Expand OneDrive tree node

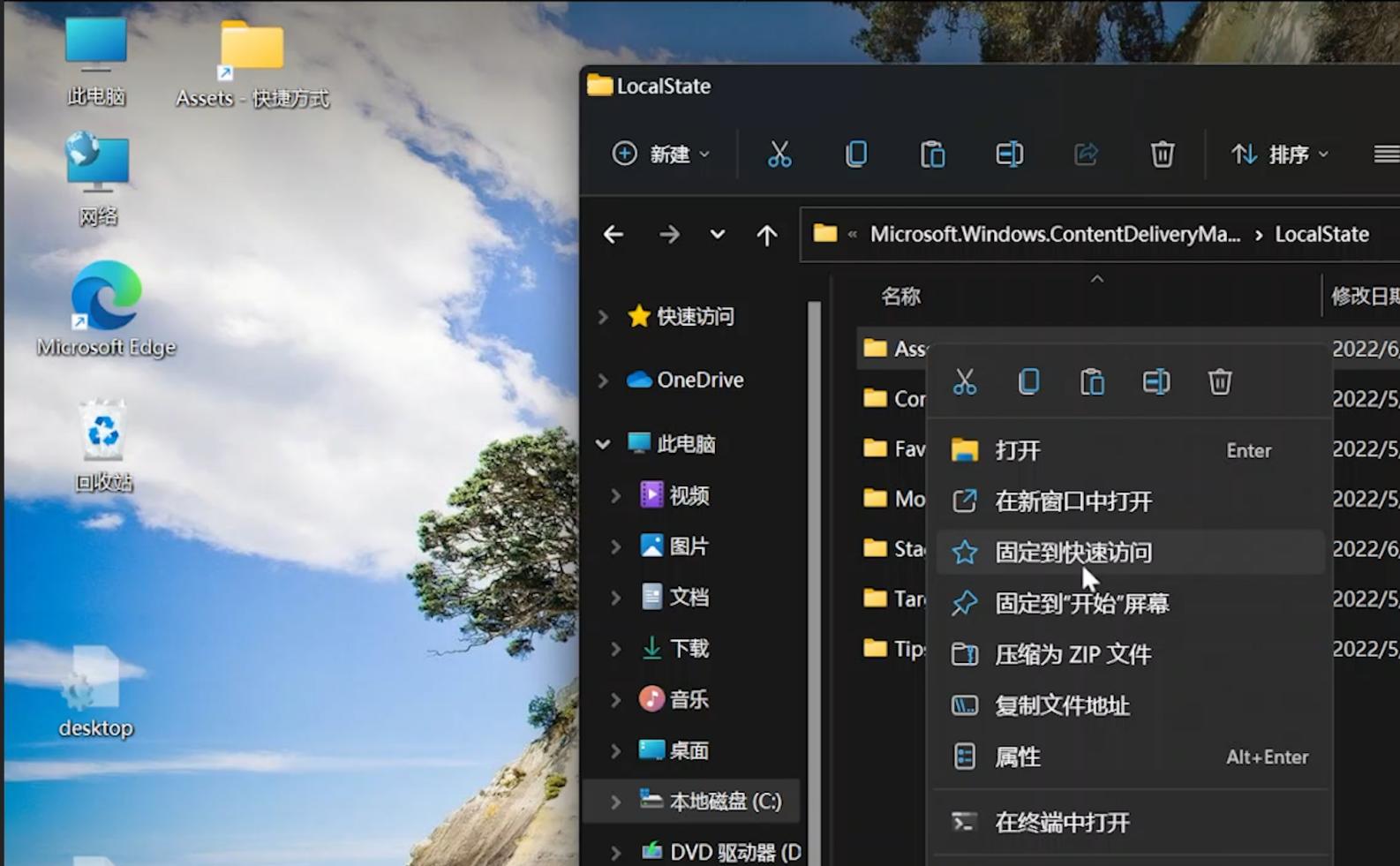tap(604, 380)
